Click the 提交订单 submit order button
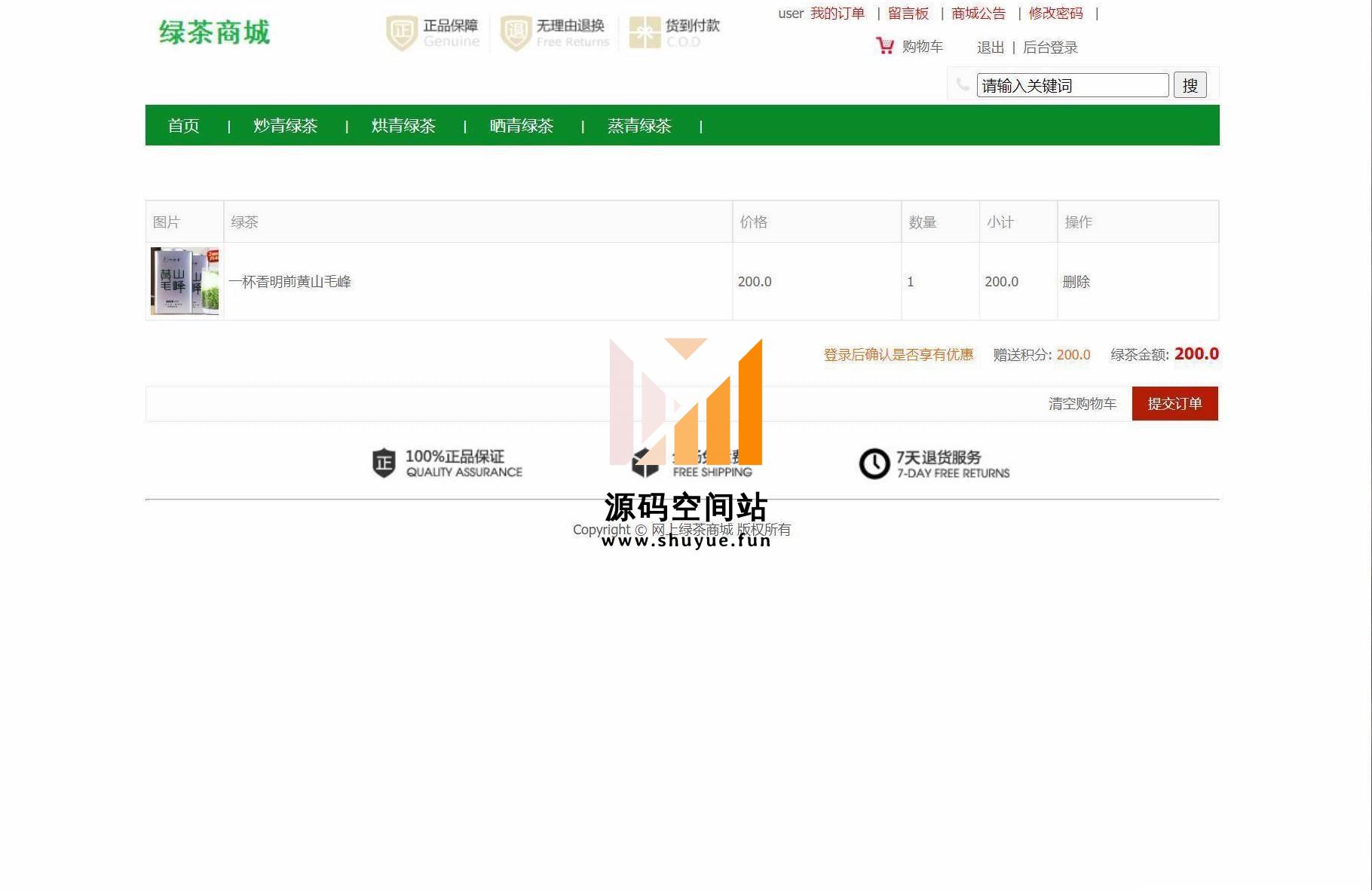The height and width of the screenshot is (890, 1372). (x=1175, y=404)
